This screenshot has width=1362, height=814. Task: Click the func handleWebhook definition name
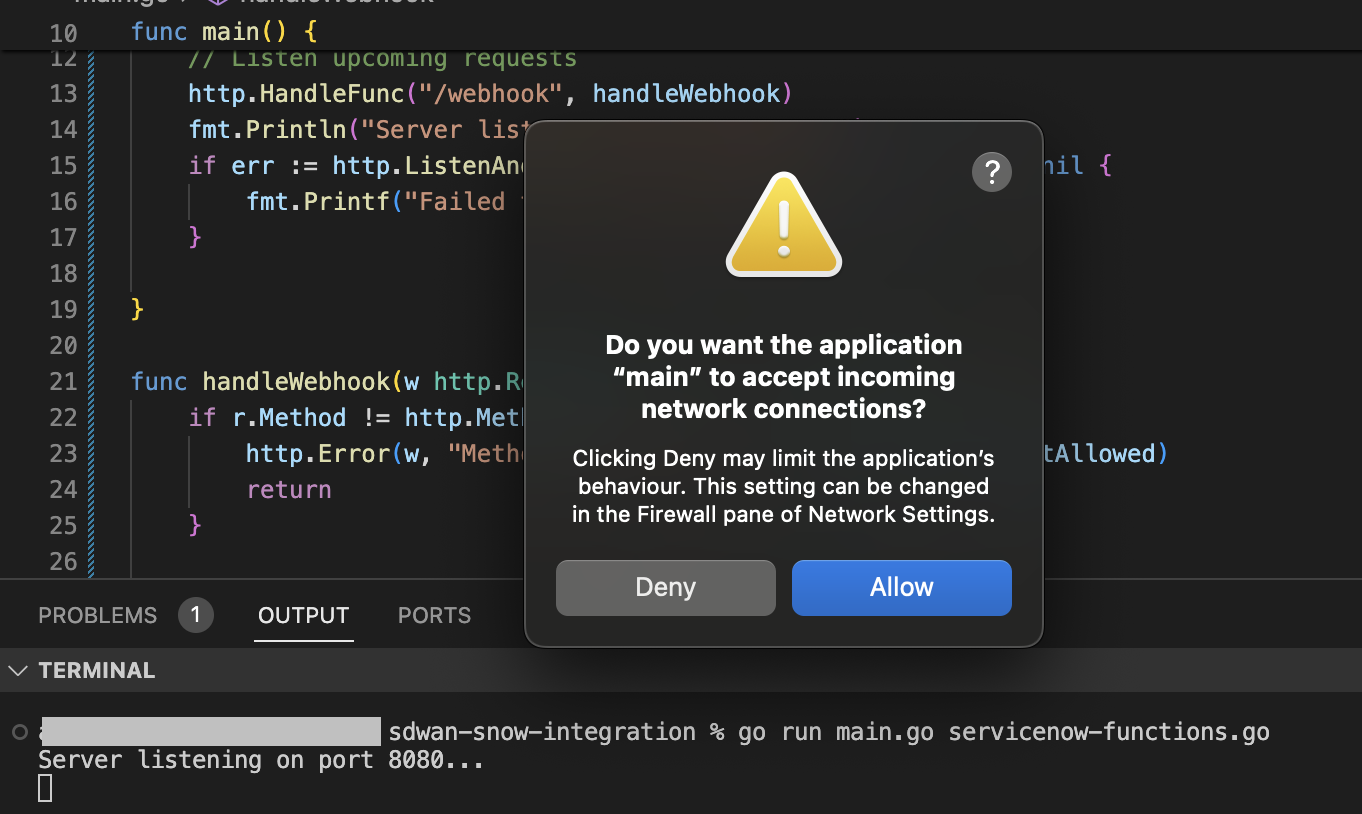pyautogui.click(x=296, y=382)
